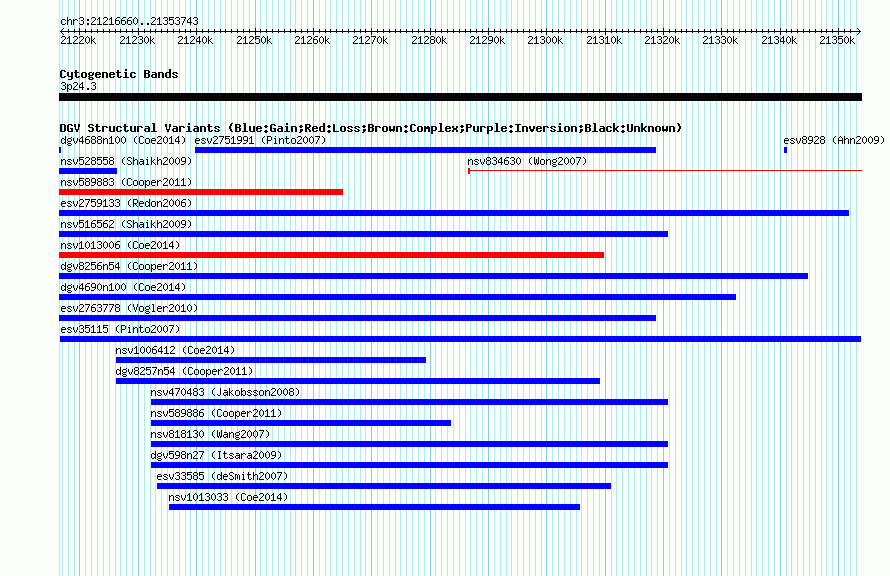Click the 21220k ruler tick label
The image size is (890, 576).
coord(78,40)
